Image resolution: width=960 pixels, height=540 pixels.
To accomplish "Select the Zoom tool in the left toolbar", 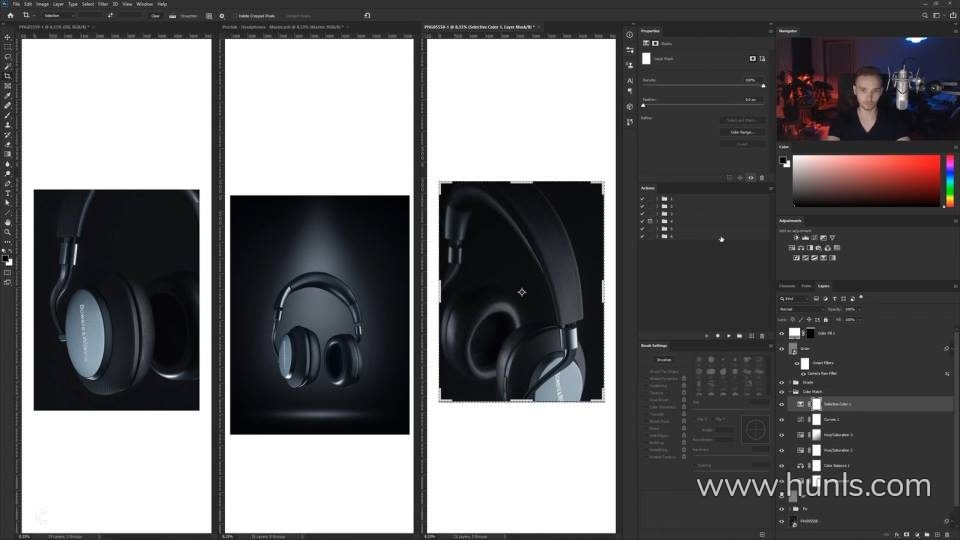I will coord(7,232).
